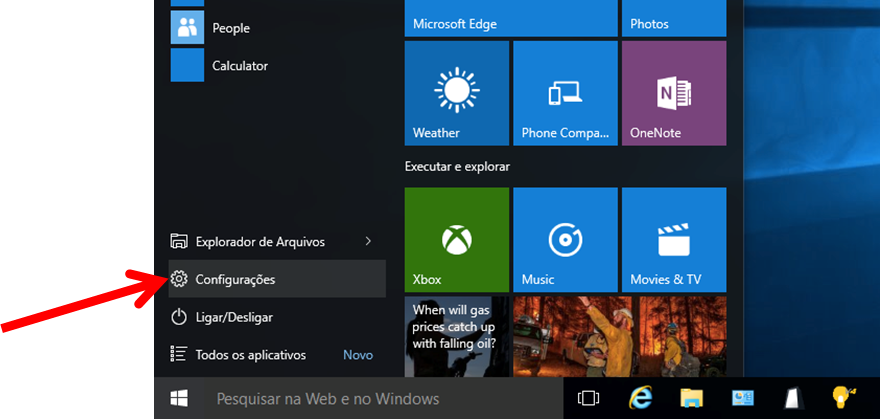Open File Explorer from the taskbar
This screenshot has width=880, height=419.
pyautogui.click(x=691, y=398)
